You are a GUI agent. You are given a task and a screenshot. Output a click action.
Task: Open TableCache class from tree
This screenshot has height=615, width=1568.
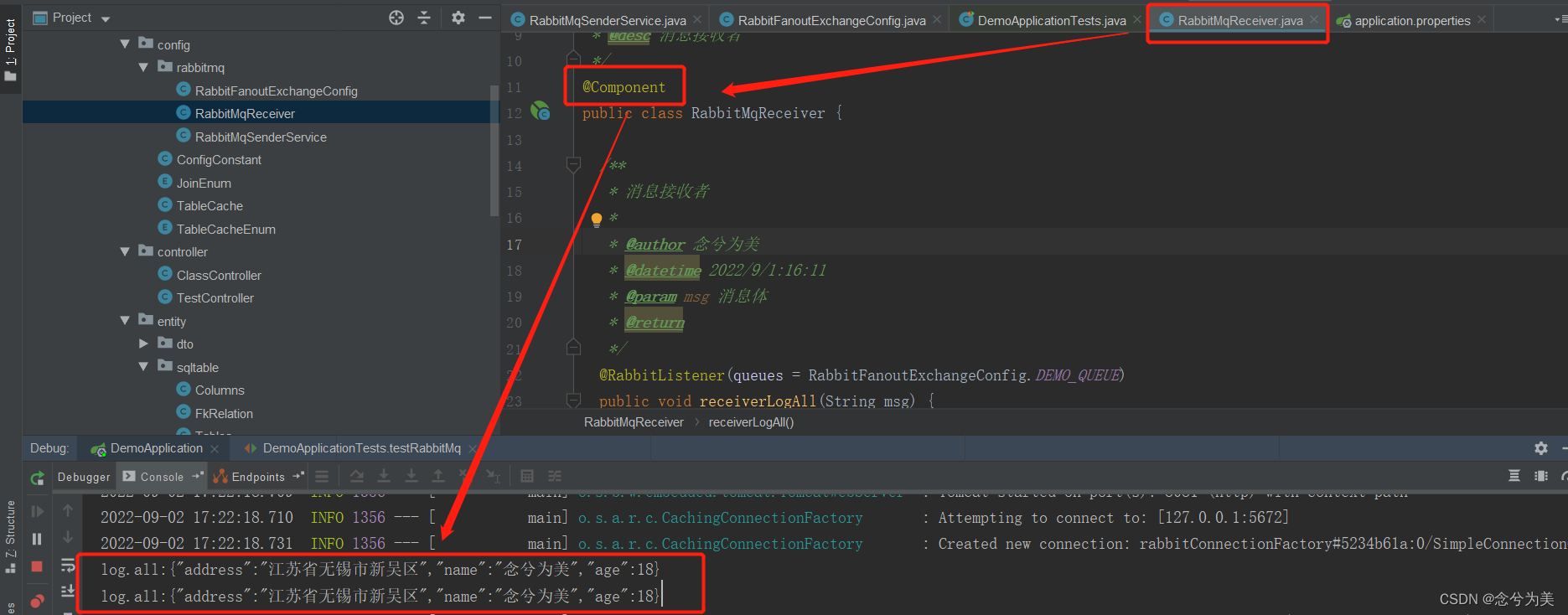coord(210,205)
